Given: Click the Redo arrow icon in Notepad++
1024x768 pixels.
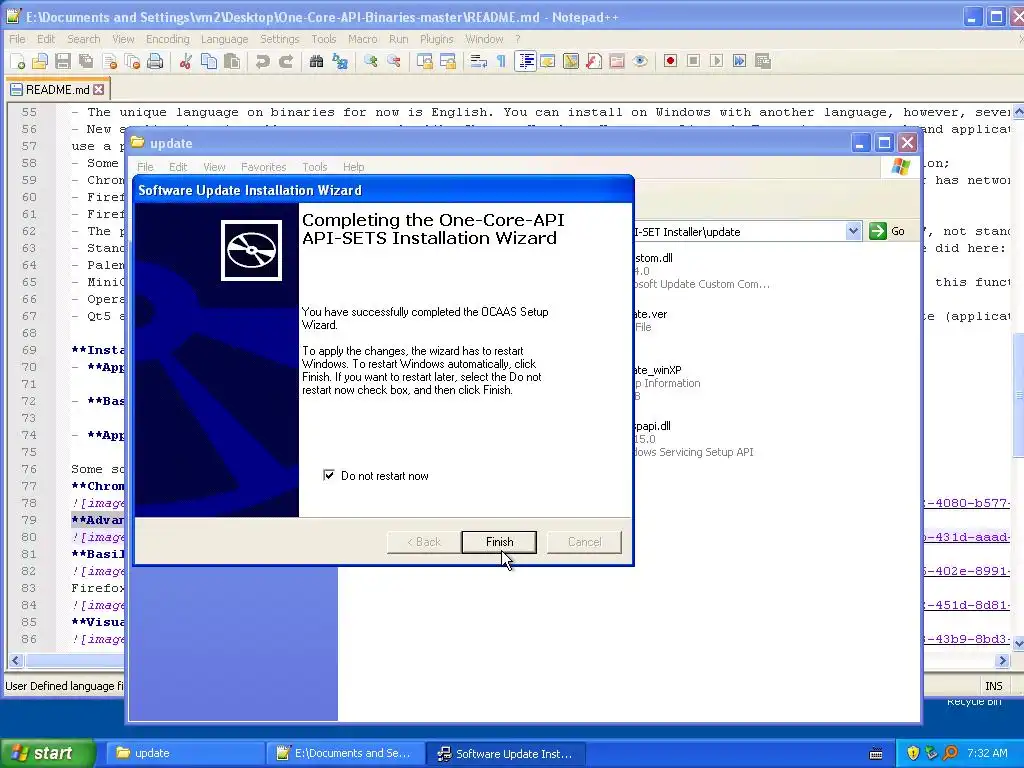Looking at the screenshot, I should [285, 61].
